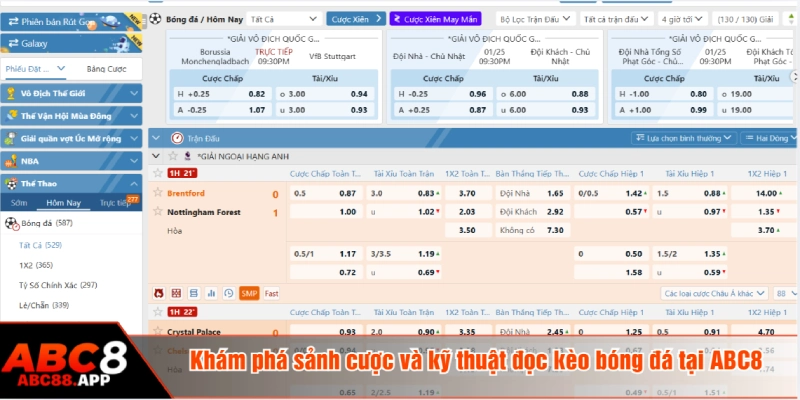Collapse the Giải Ngoại Hạng Anh league chevron
Viewport: 800px width, 400px height.
click(156, 156)
